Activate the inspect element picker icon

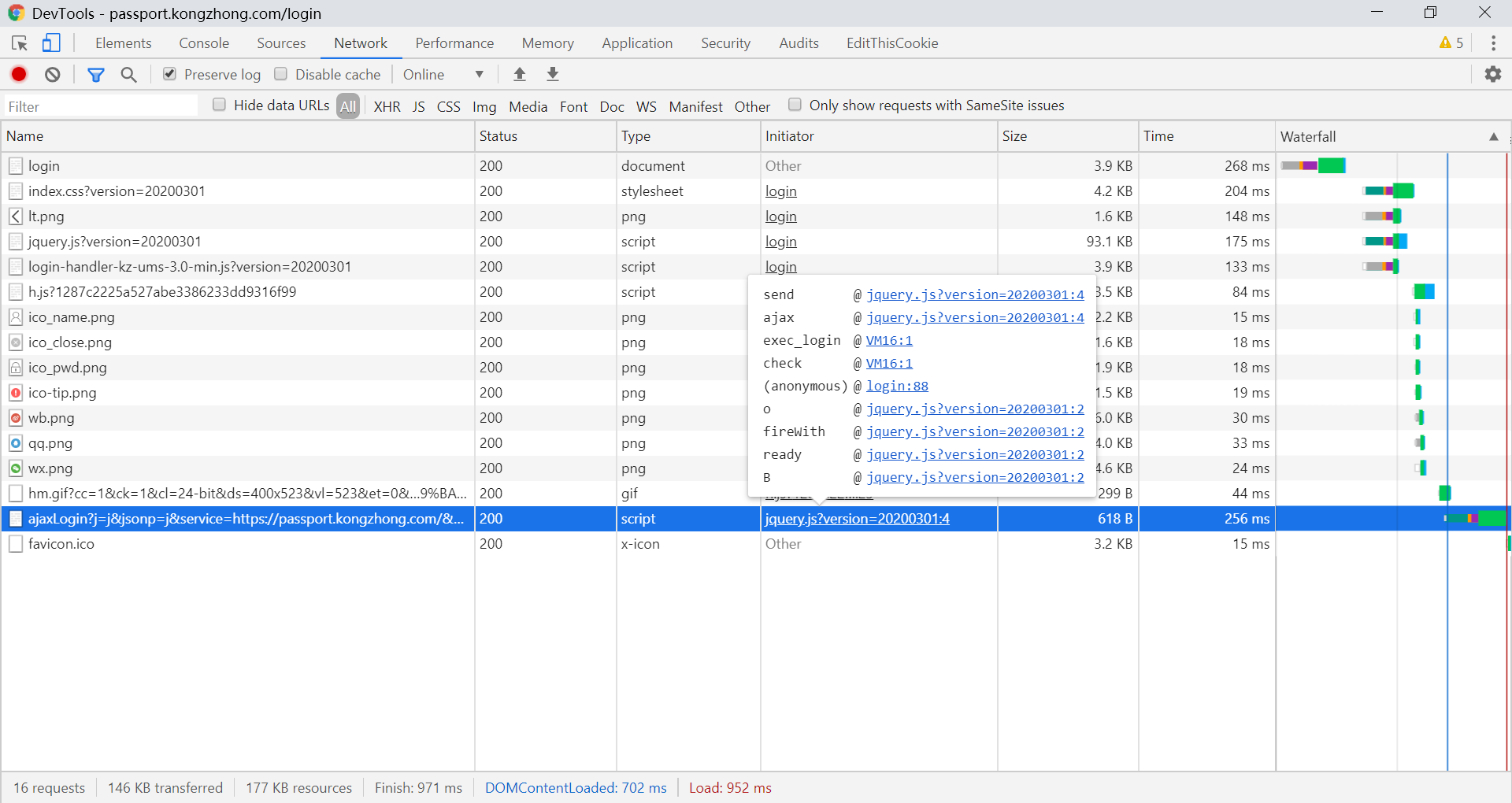[20, 43]
